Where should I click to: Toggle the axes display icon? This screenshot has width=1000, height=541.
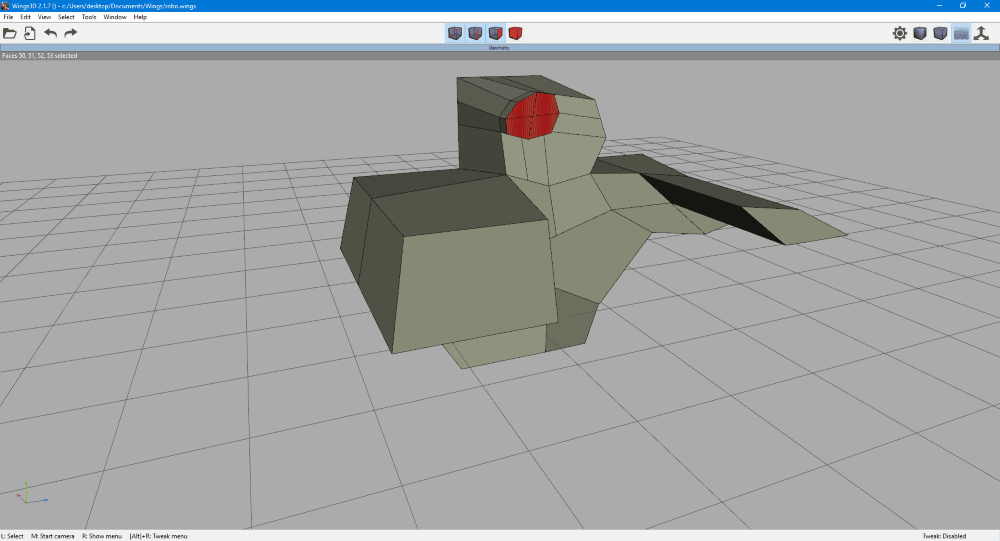tap(982, 33)
